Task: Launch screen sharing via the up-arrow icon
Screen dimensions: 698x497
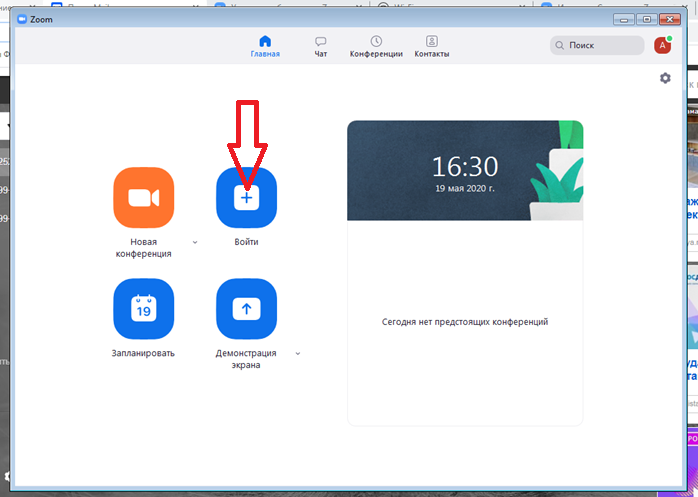Action: click(246, 309)
